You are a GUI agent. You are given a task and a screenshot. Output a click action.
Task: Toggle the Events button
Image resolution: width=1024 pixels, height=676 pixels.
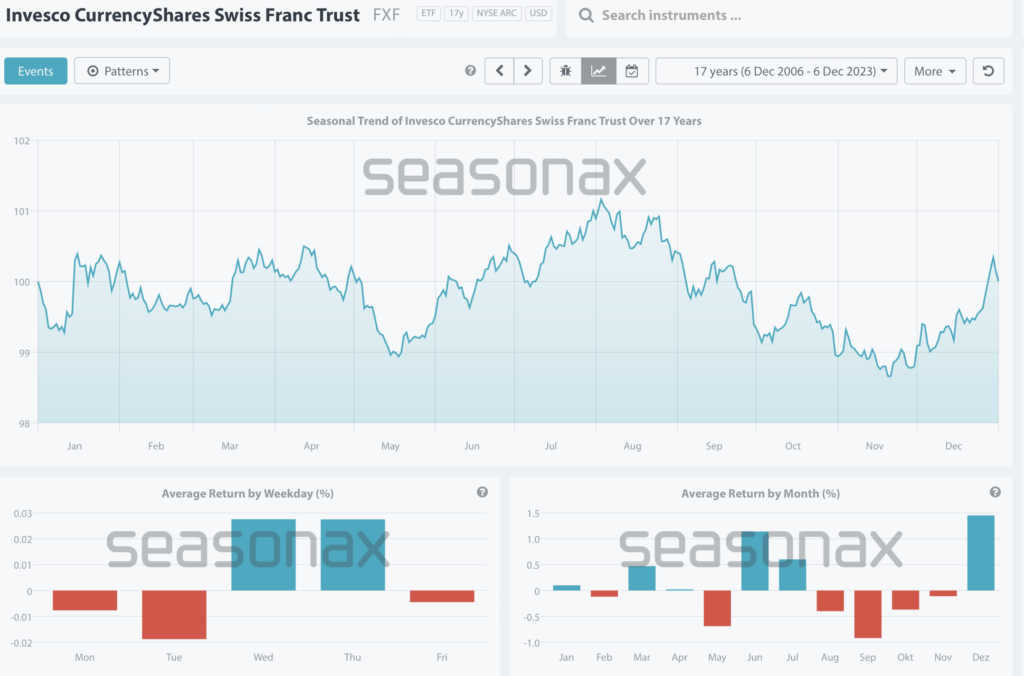click(36, 71)
